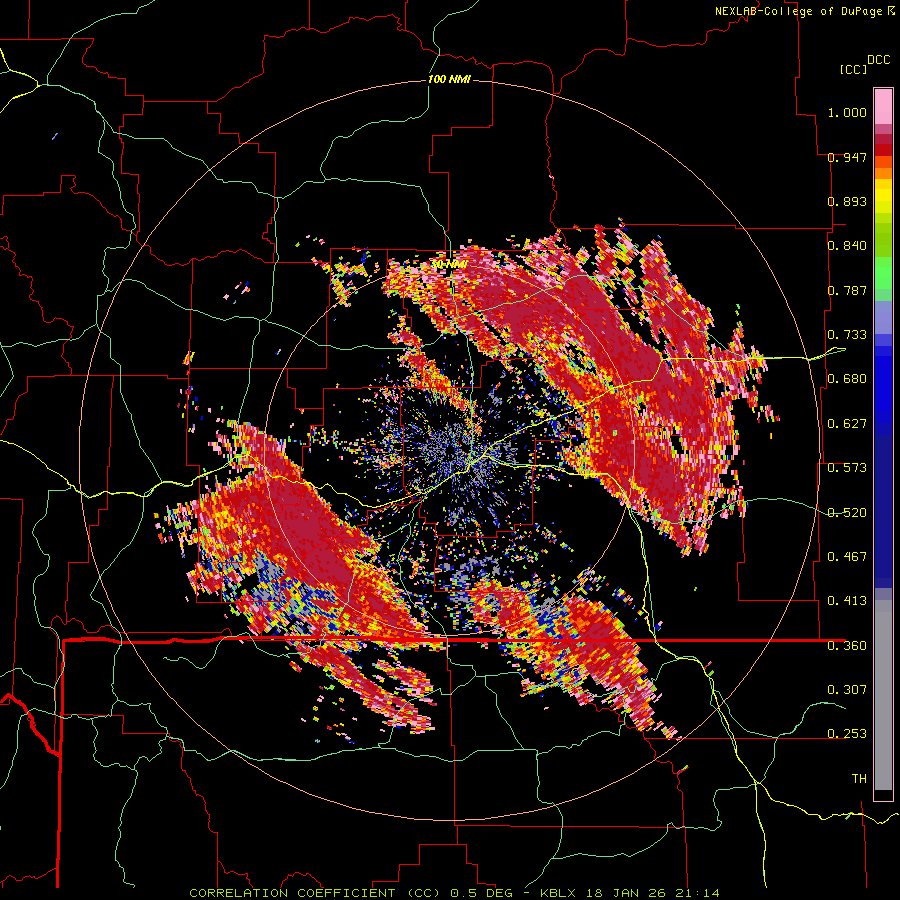Click the TH threshold label
The image size is (900, 900).
coord(859,778)
